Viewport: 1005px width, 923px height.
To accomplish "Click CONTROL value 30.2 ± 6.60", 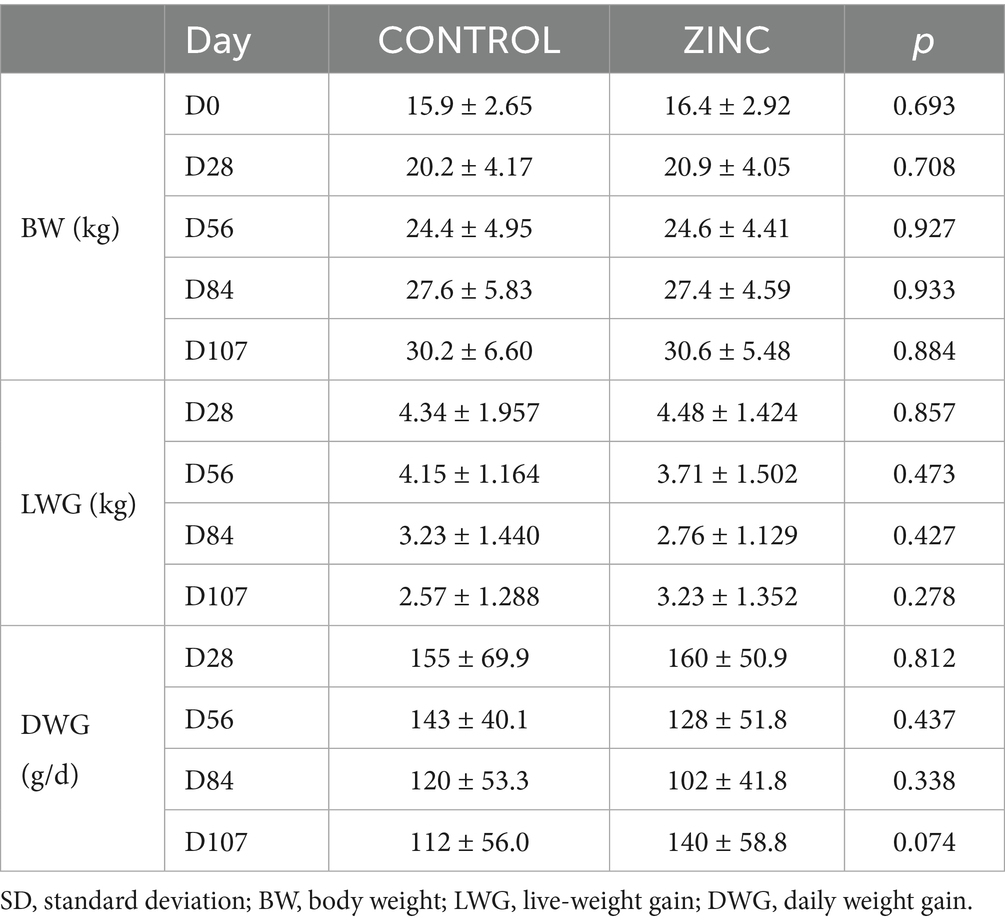I will coord(468,350).
